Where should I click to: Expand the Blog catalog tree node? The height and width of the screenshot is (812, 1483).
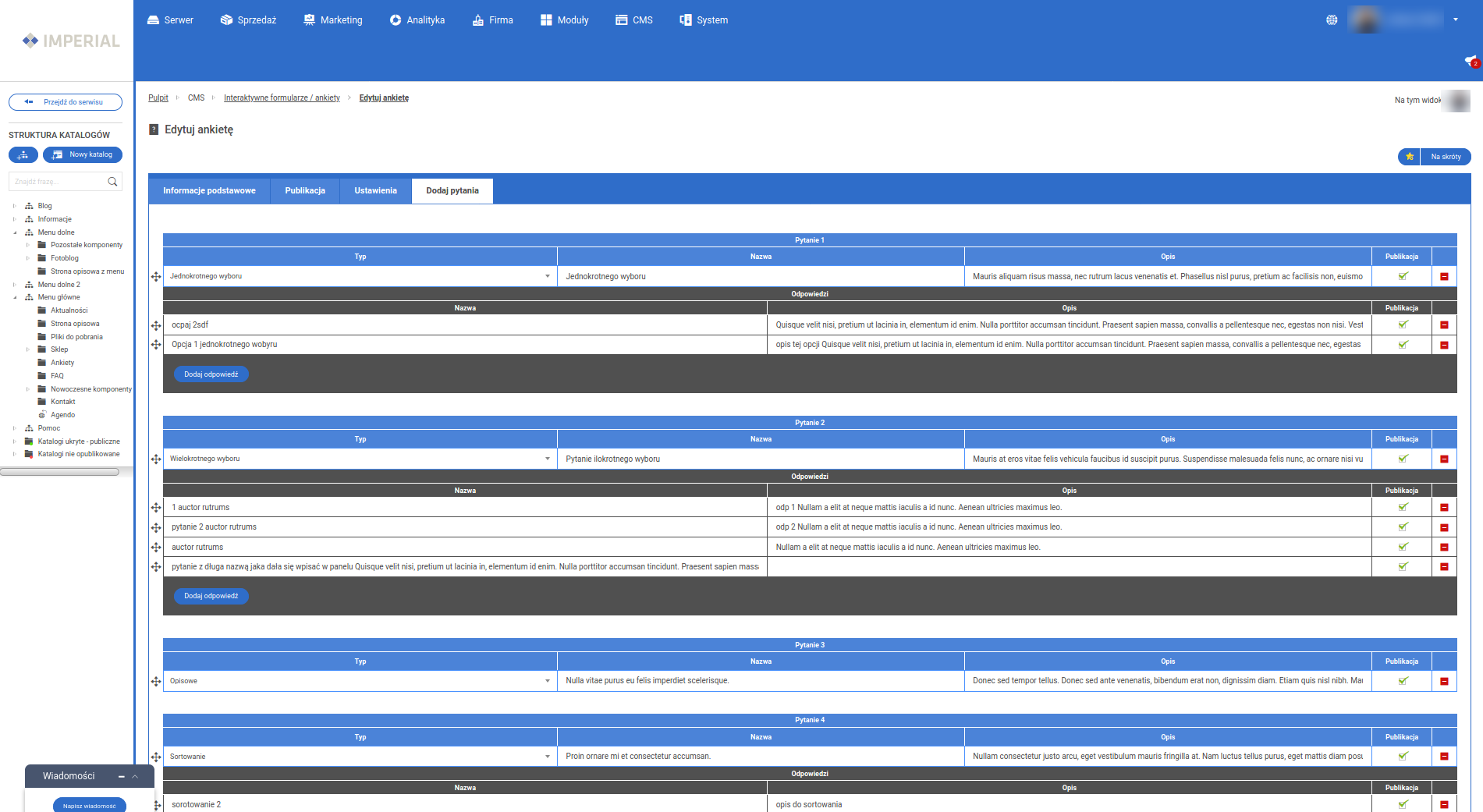click(x=15, y=206)
